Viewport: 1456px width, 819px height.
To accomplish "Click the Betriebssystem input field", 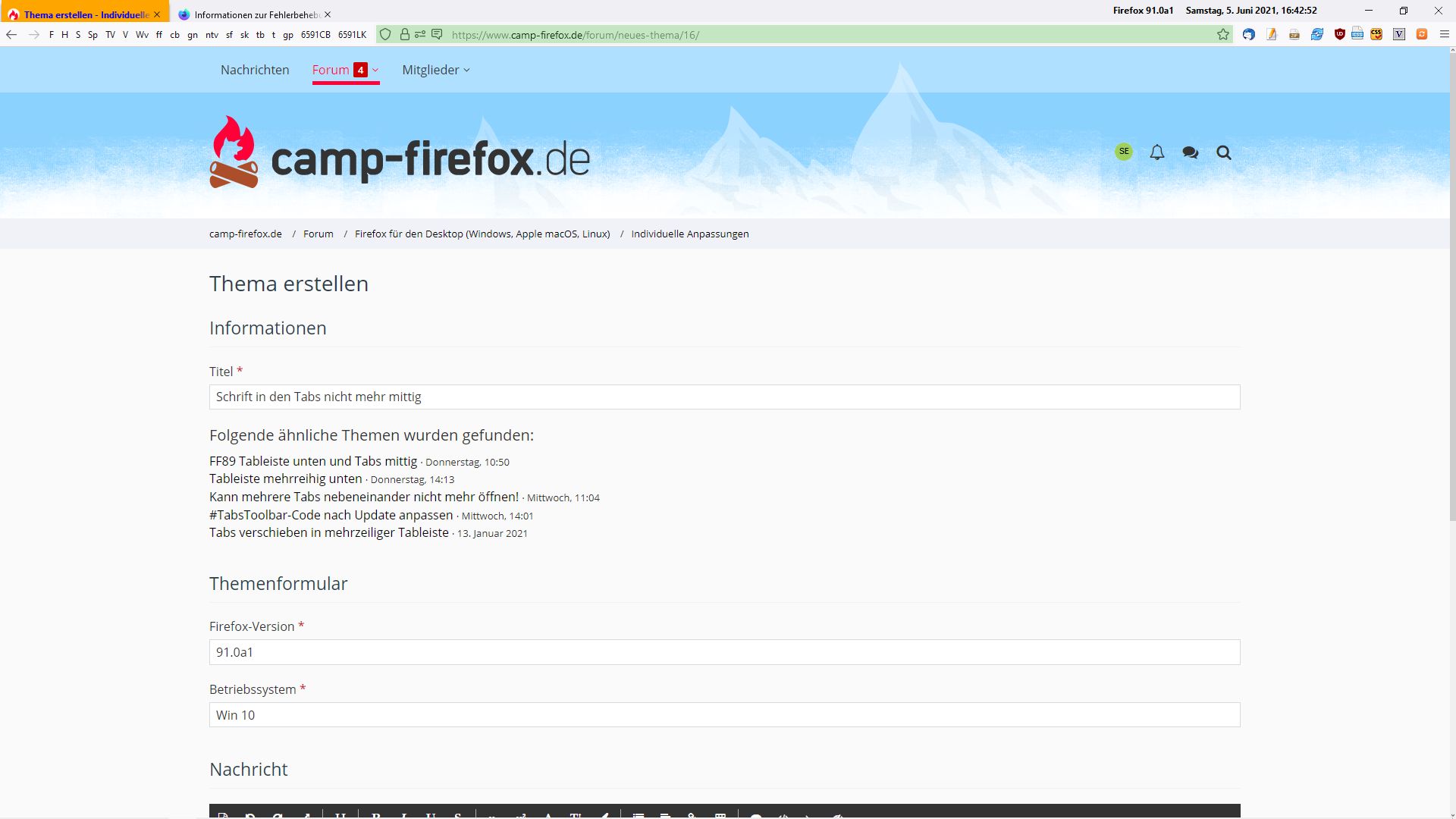I will tap(724, 714).
